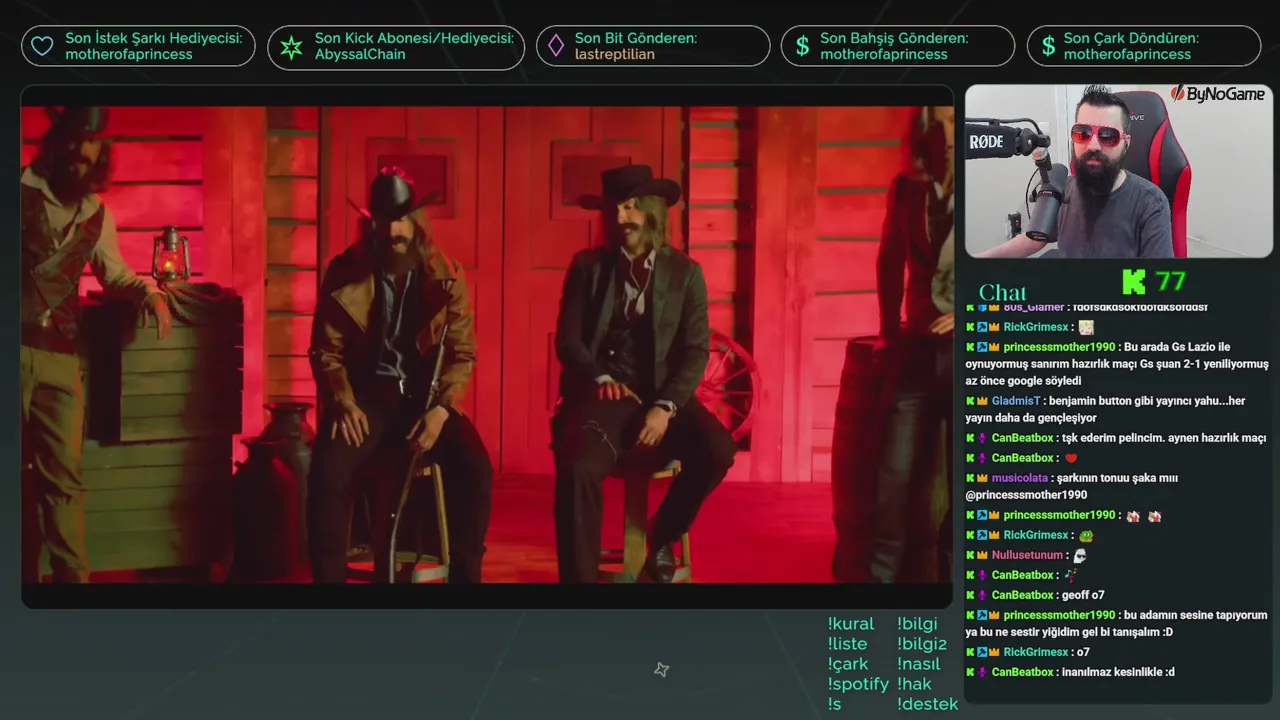Click the dollar icon beside Son Bahşiş Gönderen
Viewport: 1280px width, 720px height.
[802, 46]
